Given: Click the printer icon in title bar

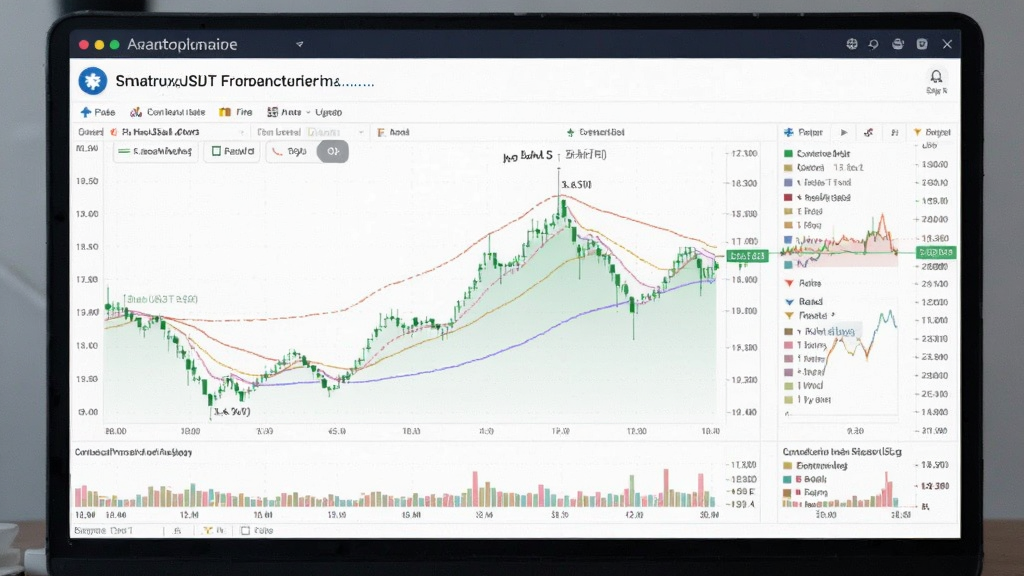Looking at the screenshot, I should tap(898, 44).
